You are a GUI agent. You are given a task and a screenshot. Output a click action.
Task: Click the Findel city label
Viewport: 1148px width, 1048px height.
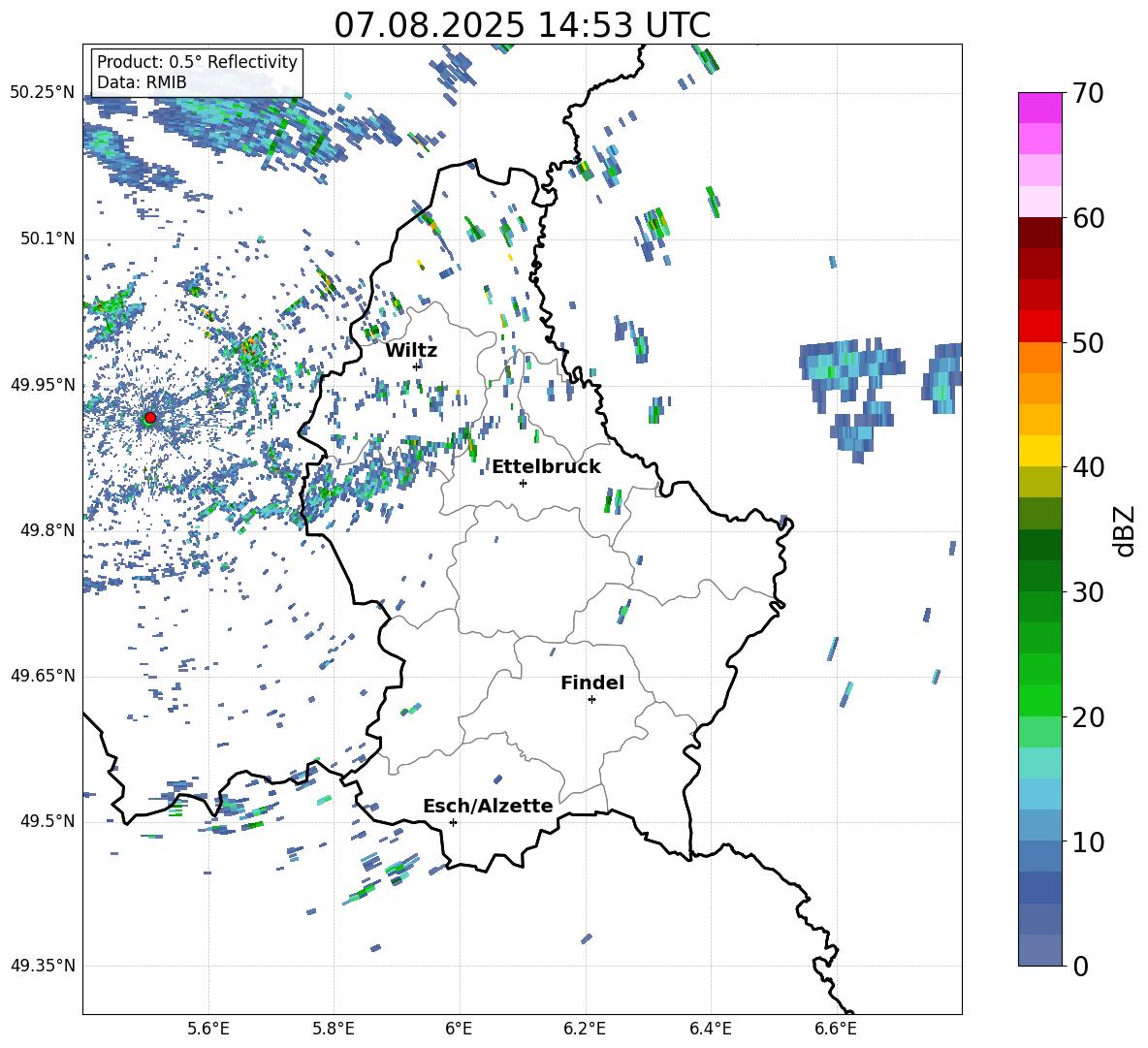click(592, 683)
